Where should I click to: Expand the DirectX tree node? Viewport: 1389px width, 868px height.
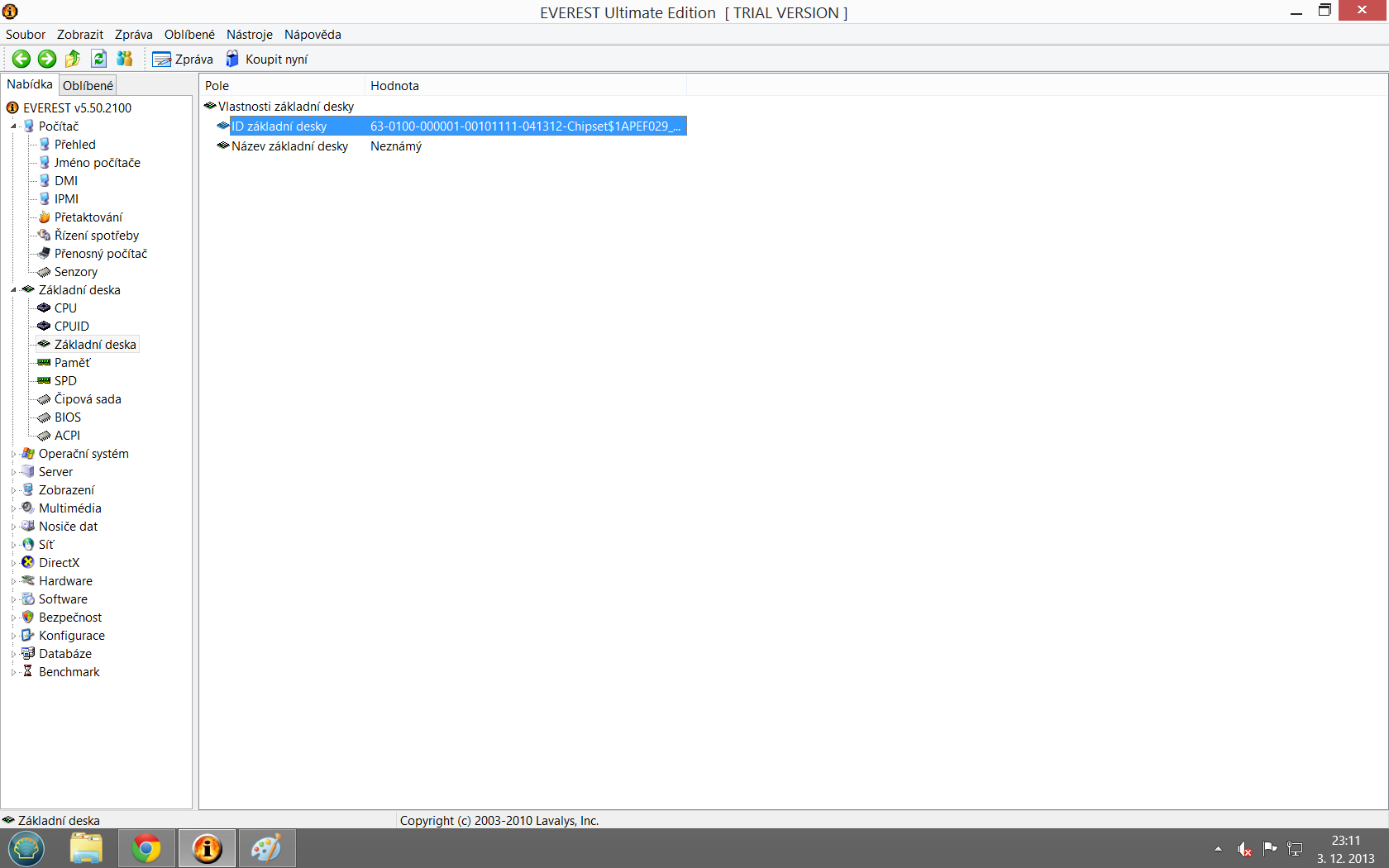[x=13, y=563]
